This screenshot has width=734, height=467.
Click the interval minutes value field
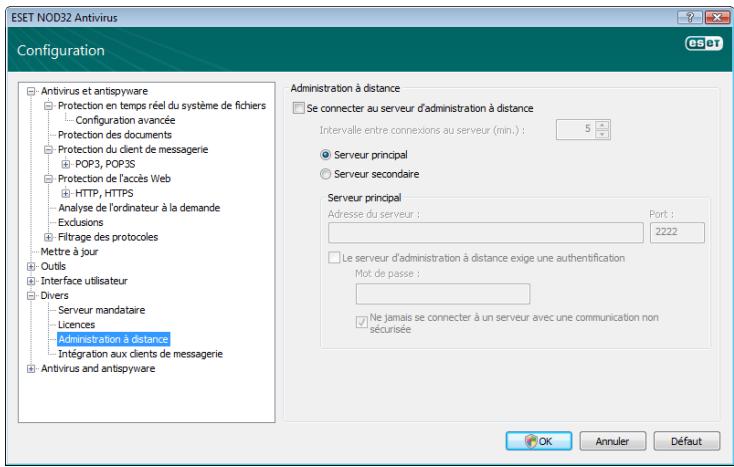[x=576, y=130]
